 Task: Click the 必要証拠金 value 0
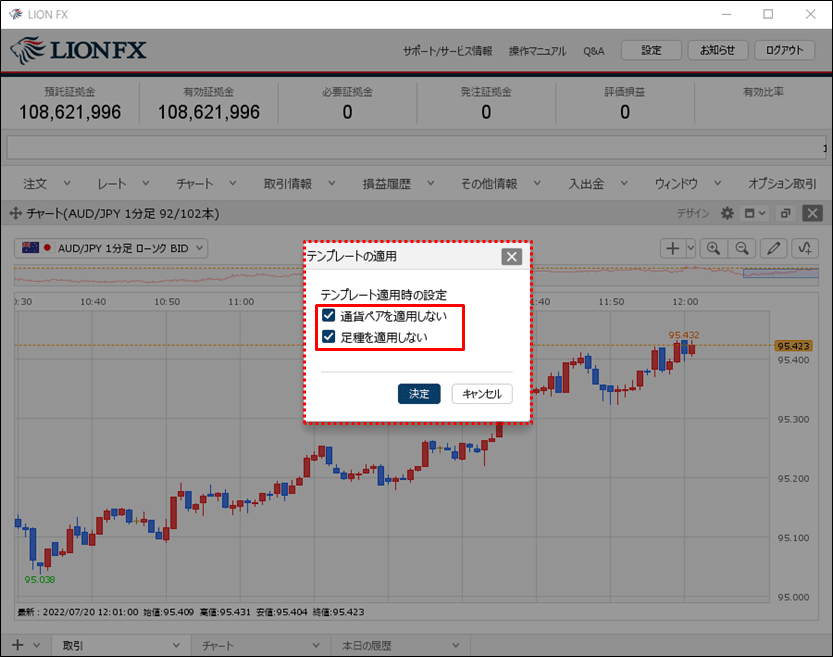[x=347, y=112]
